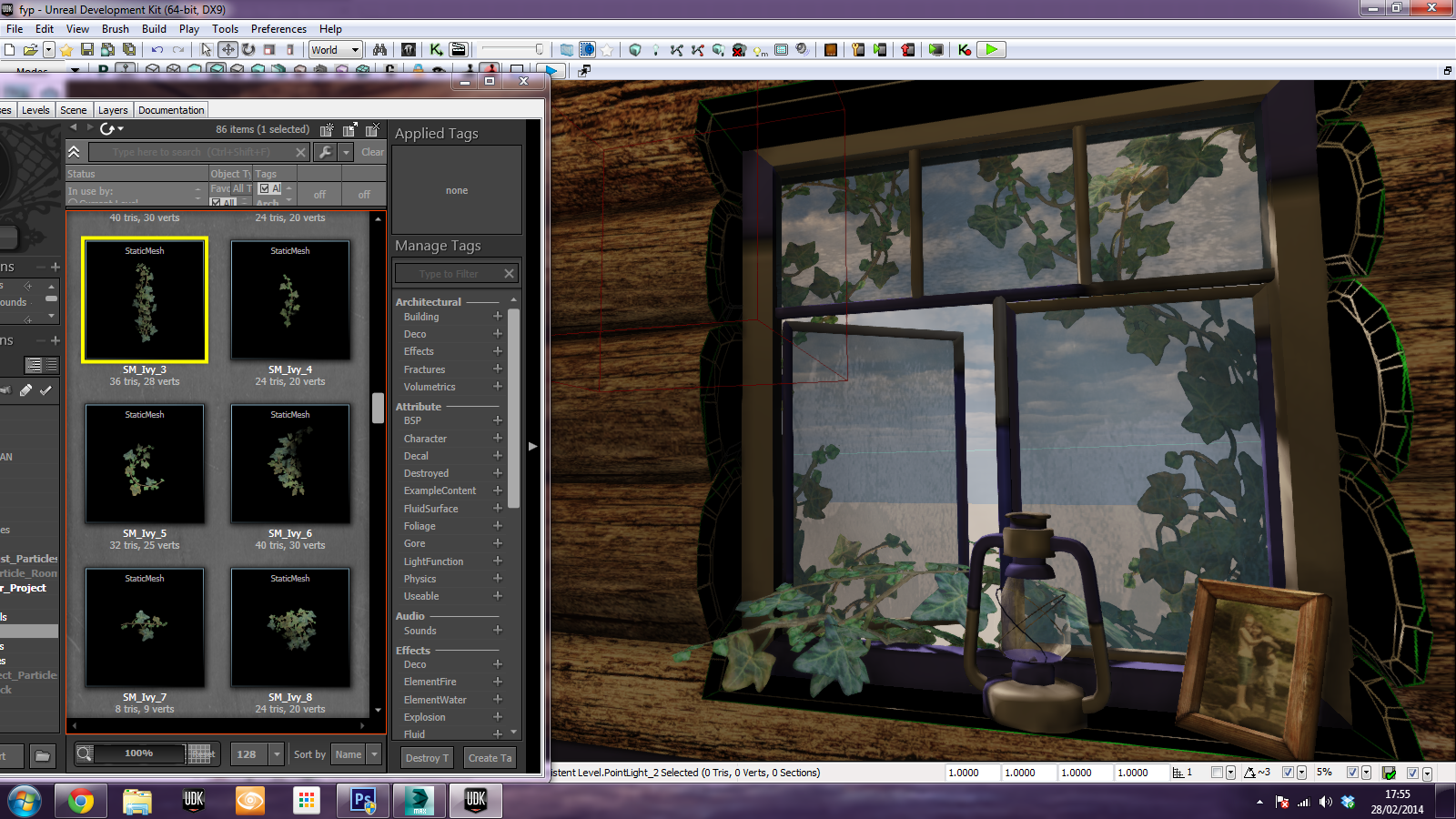1456x819 pixels.
Task: Open the Preferences menu
Action: 279,29
